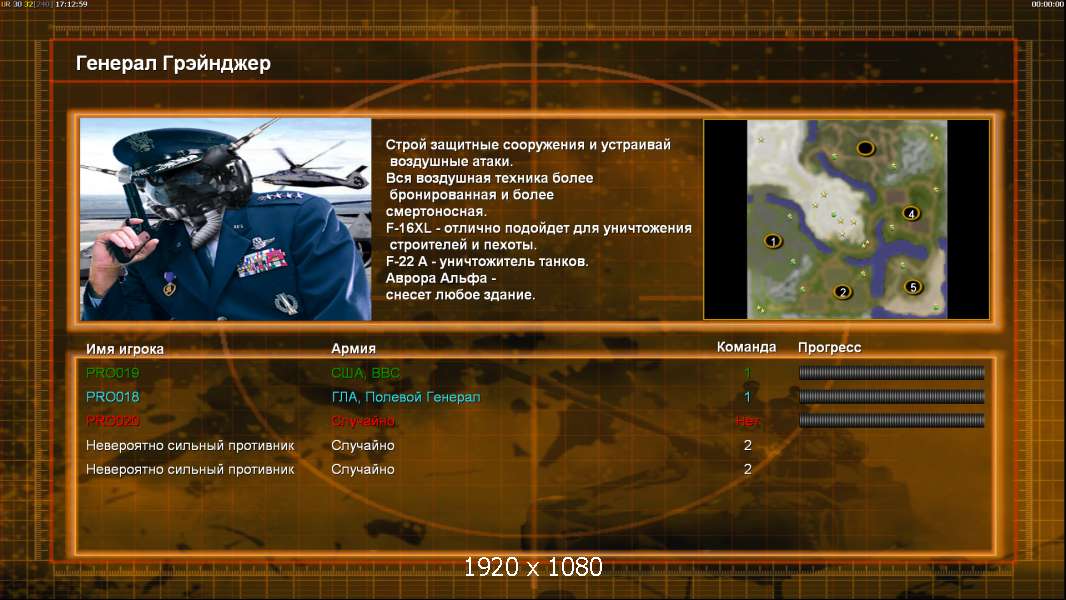This screenshot has width=1066, height=600.
Task: Click the unnumbered black marker on map
Action: [x=865, y=147]
